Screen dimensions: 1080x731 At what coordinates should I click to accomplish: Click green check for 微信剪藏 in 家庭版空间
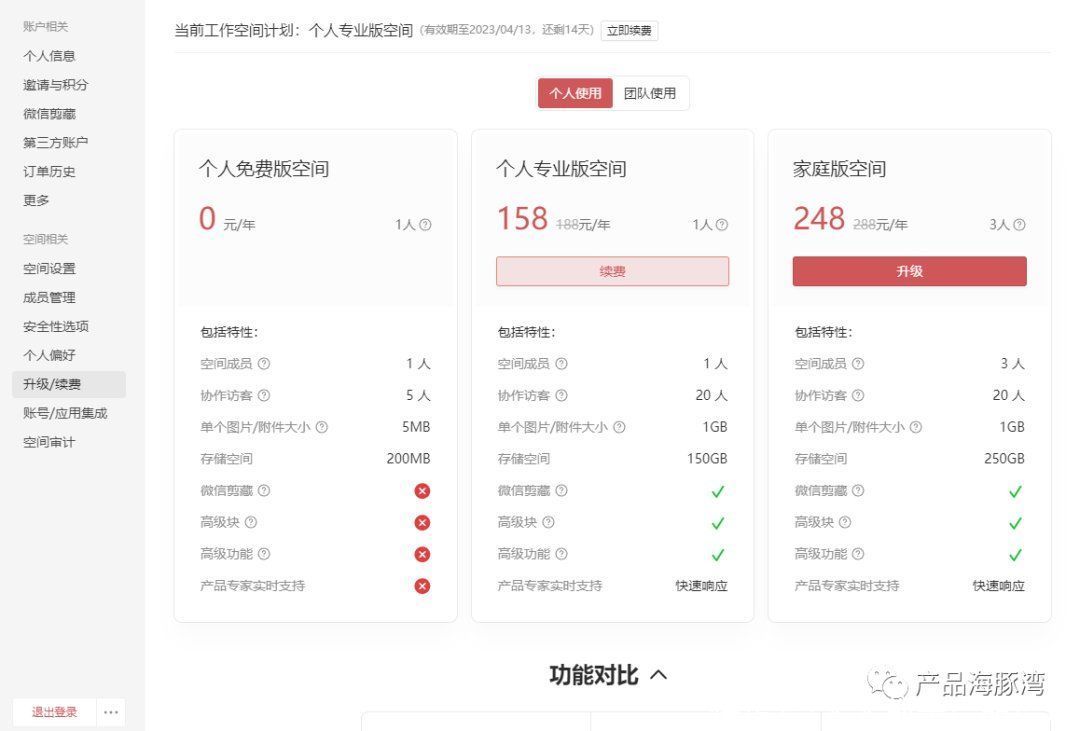(1015, 491)
